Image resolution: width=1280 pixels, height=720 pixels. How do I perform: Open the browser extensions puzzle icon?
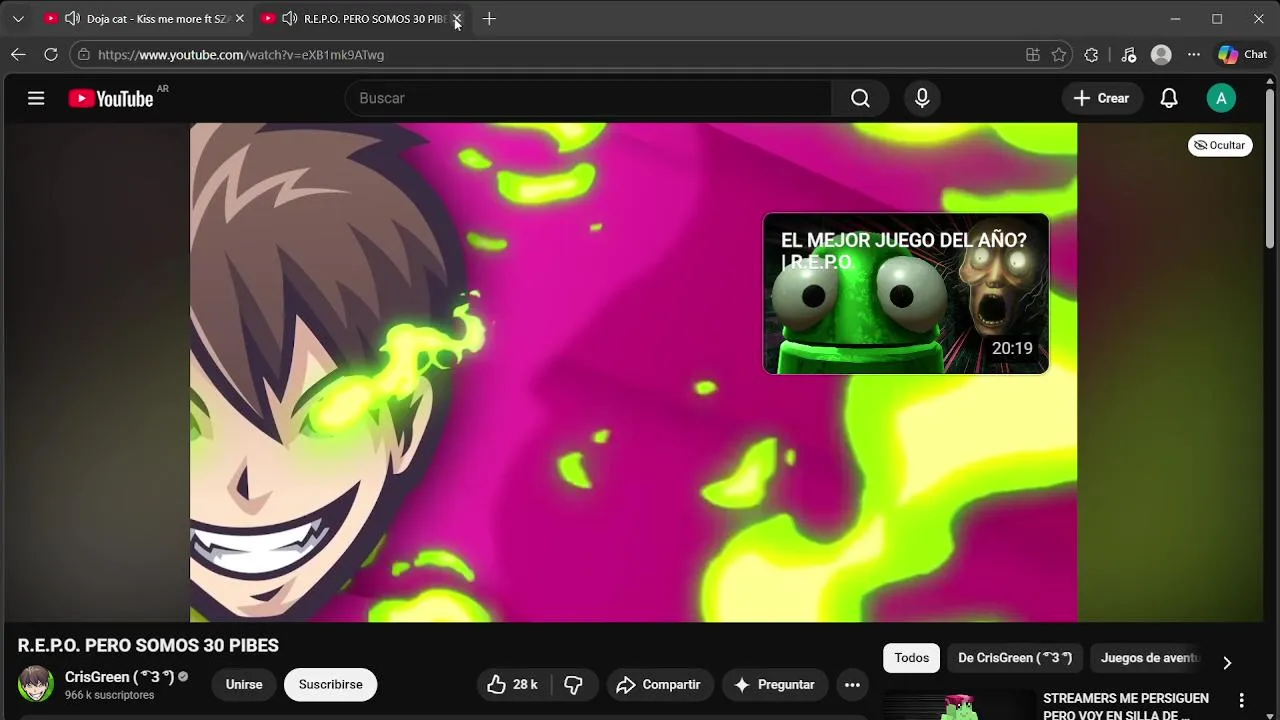(x=1091, y=55)
